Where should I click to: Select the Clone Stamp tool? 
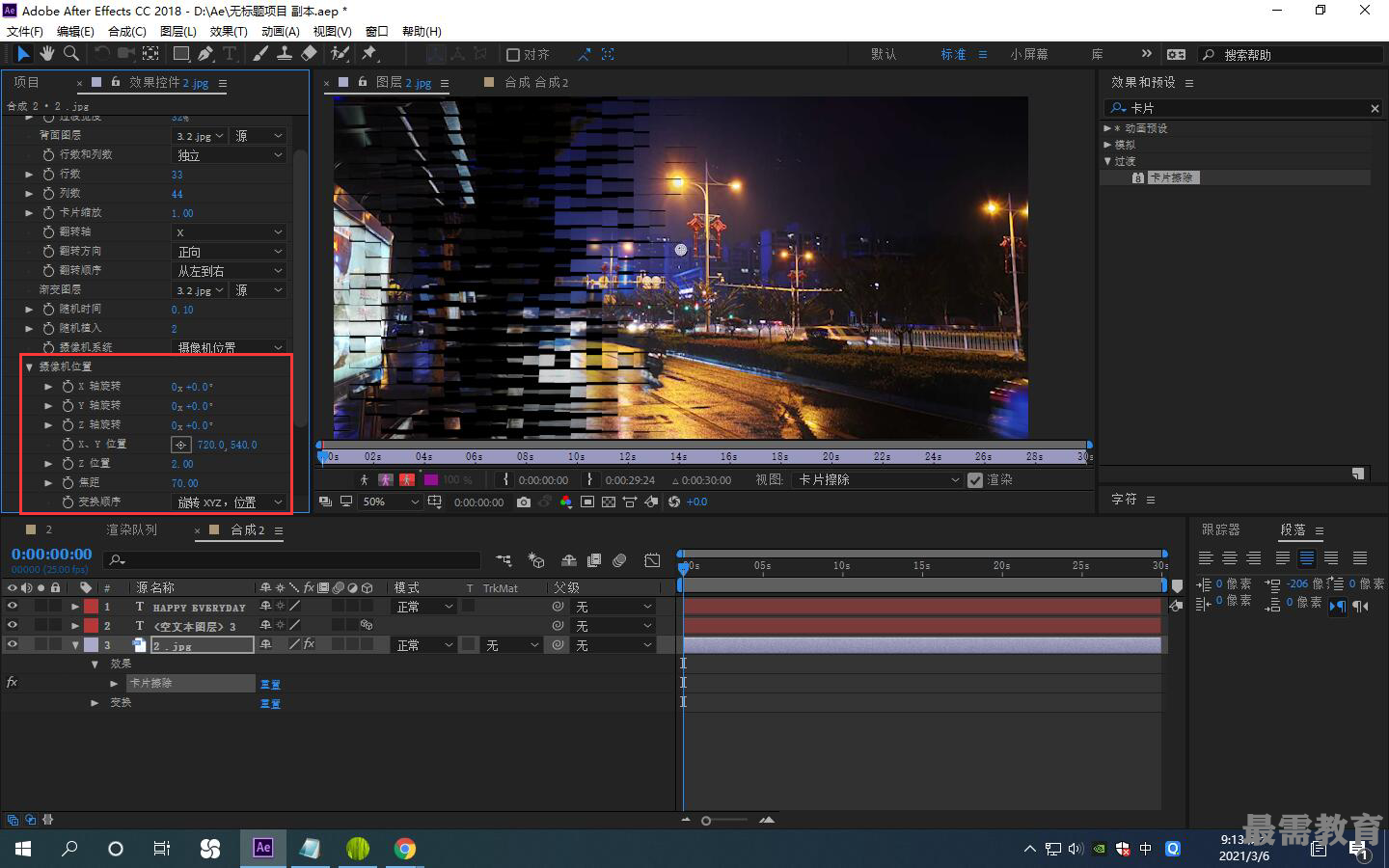coord(285,54)
